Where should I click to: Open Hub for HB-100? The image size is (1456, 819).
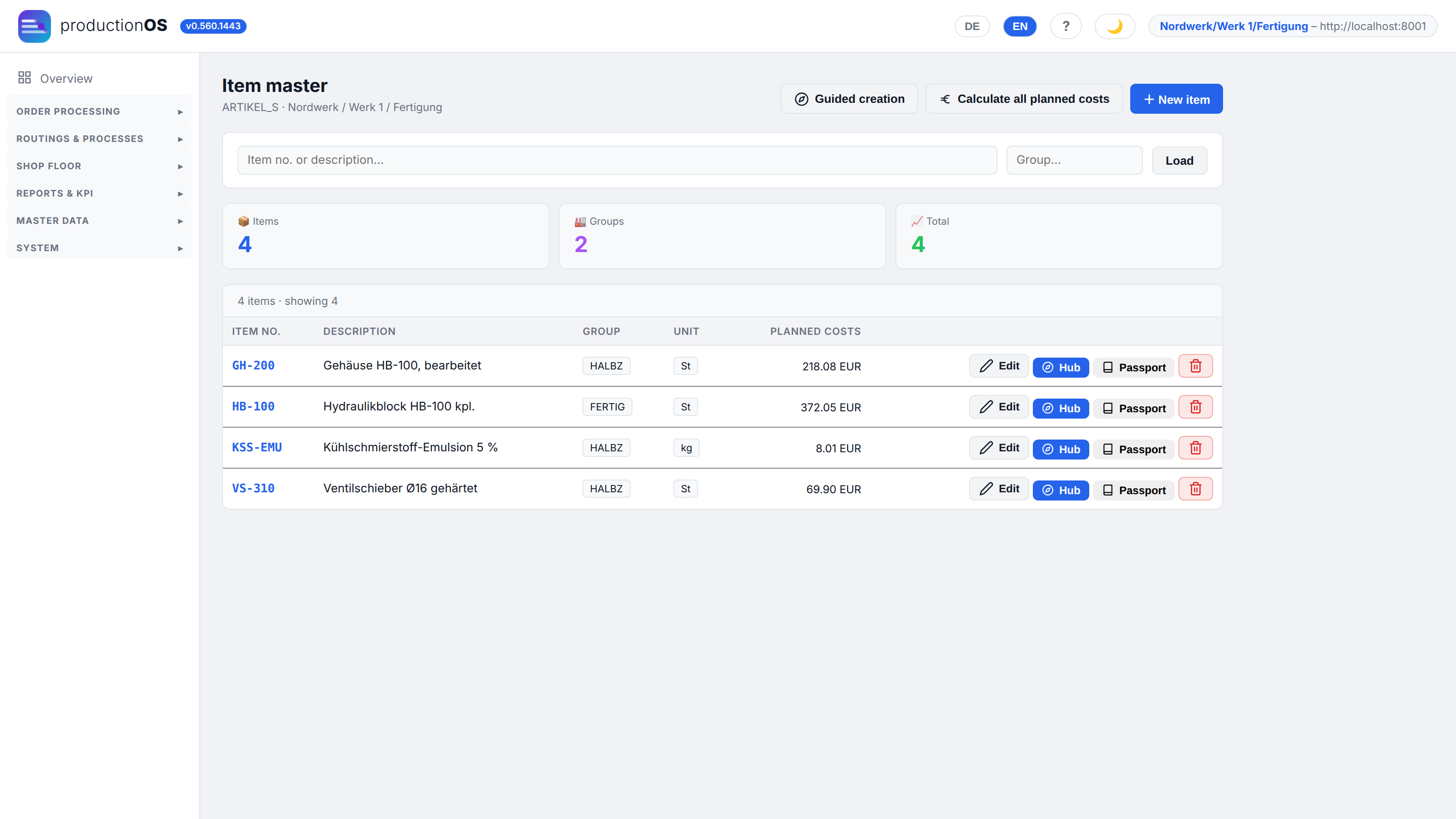(x=1060, y=408)
